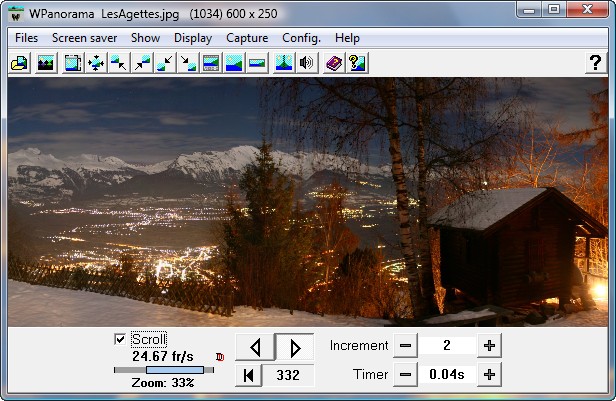Uncheck the Scroll checkbox
Screen dimensions: 616x401
tap(120, 339)
